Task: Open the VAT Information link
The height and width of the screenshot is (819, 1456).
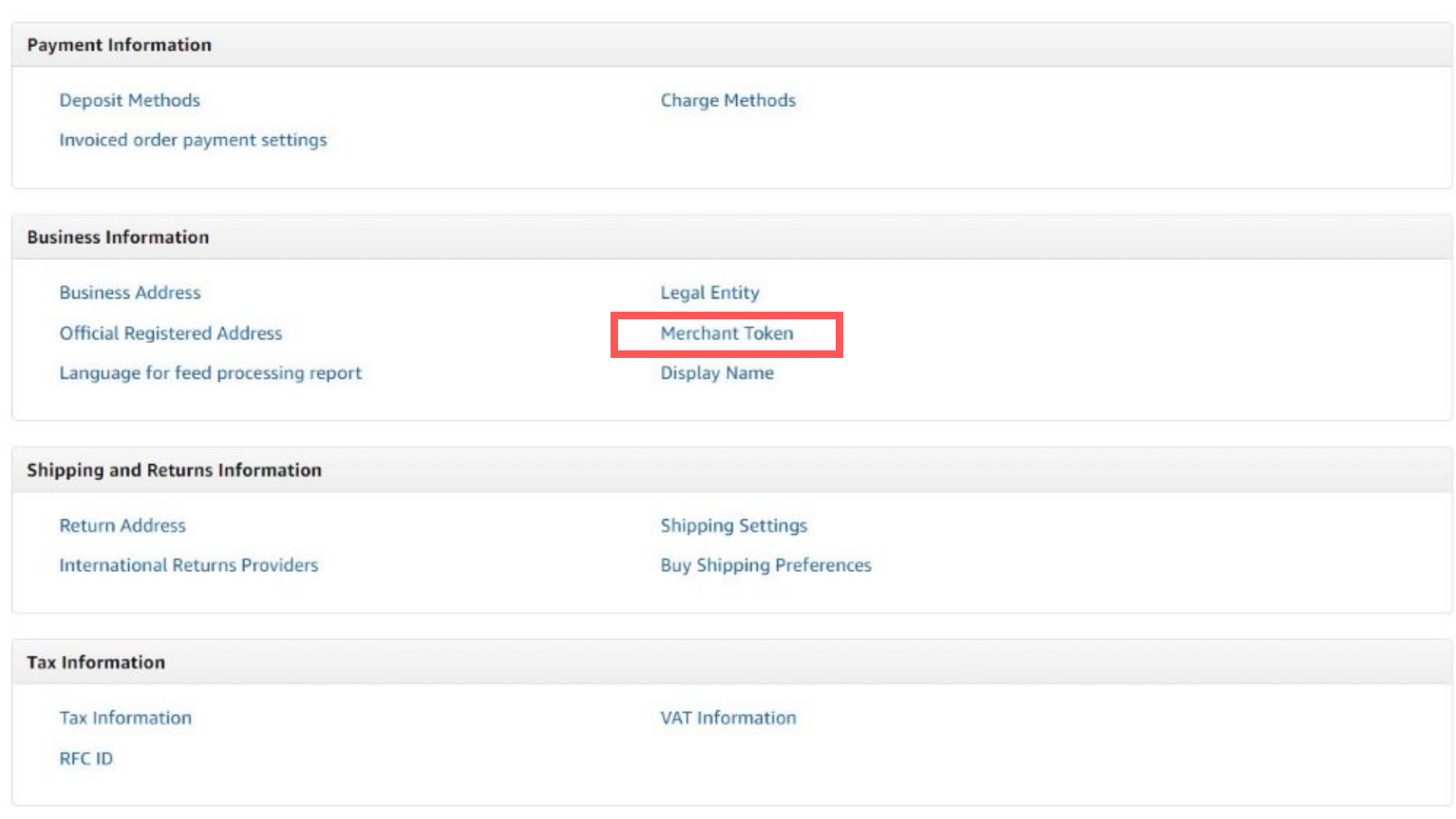Action: click(x=727, y=718)
